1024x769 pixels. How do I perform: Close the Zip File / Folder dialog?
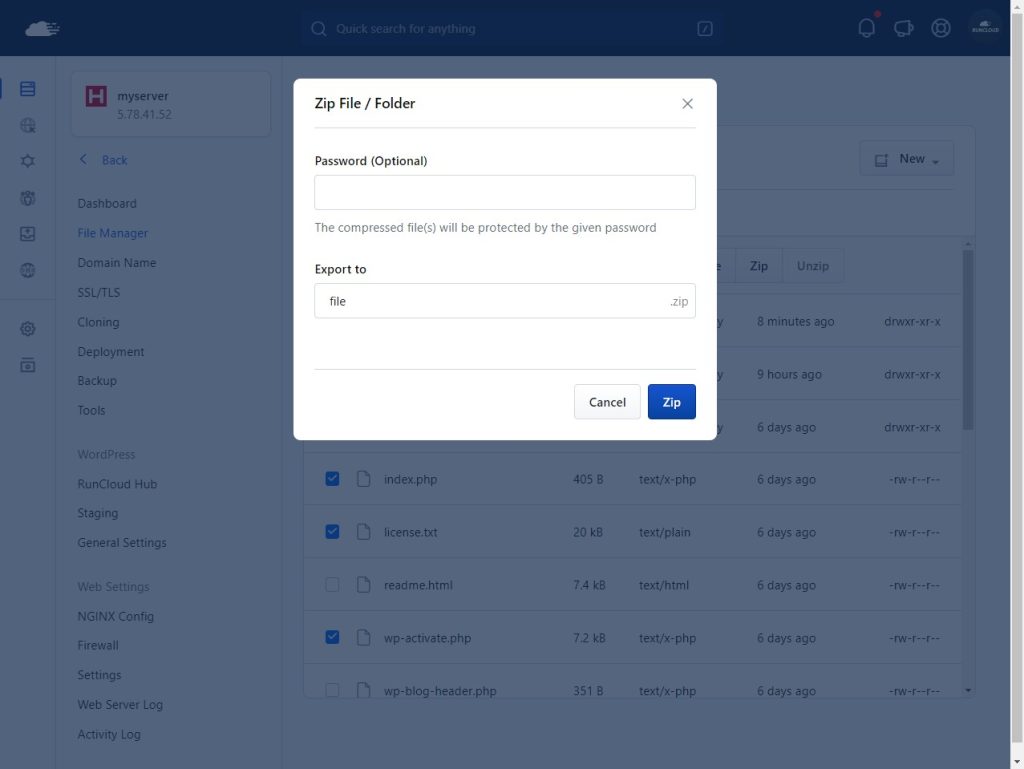tap(687, 104)
